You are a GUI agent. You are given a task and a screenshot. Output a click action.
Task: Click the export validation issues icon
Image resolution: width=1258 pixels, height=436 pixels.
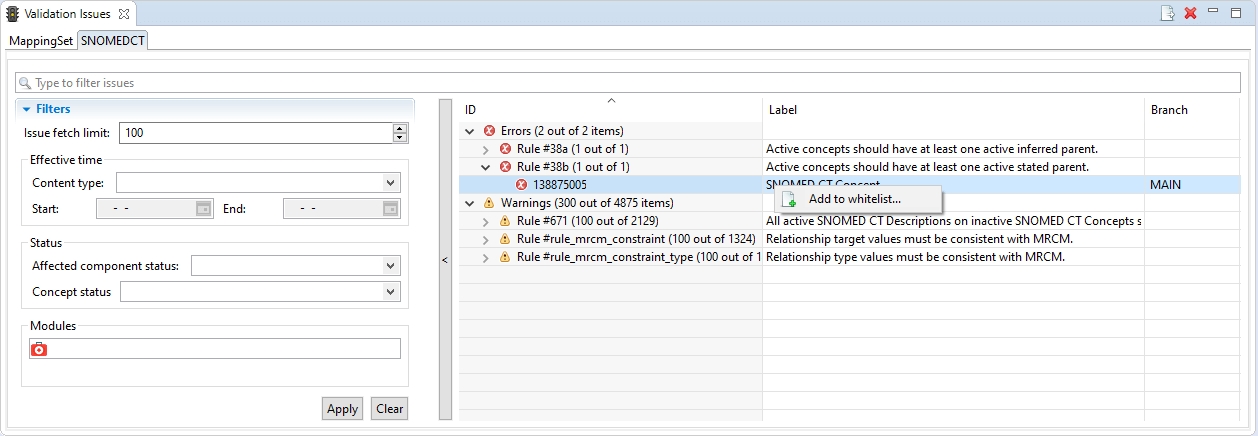tap(1167, 13)
